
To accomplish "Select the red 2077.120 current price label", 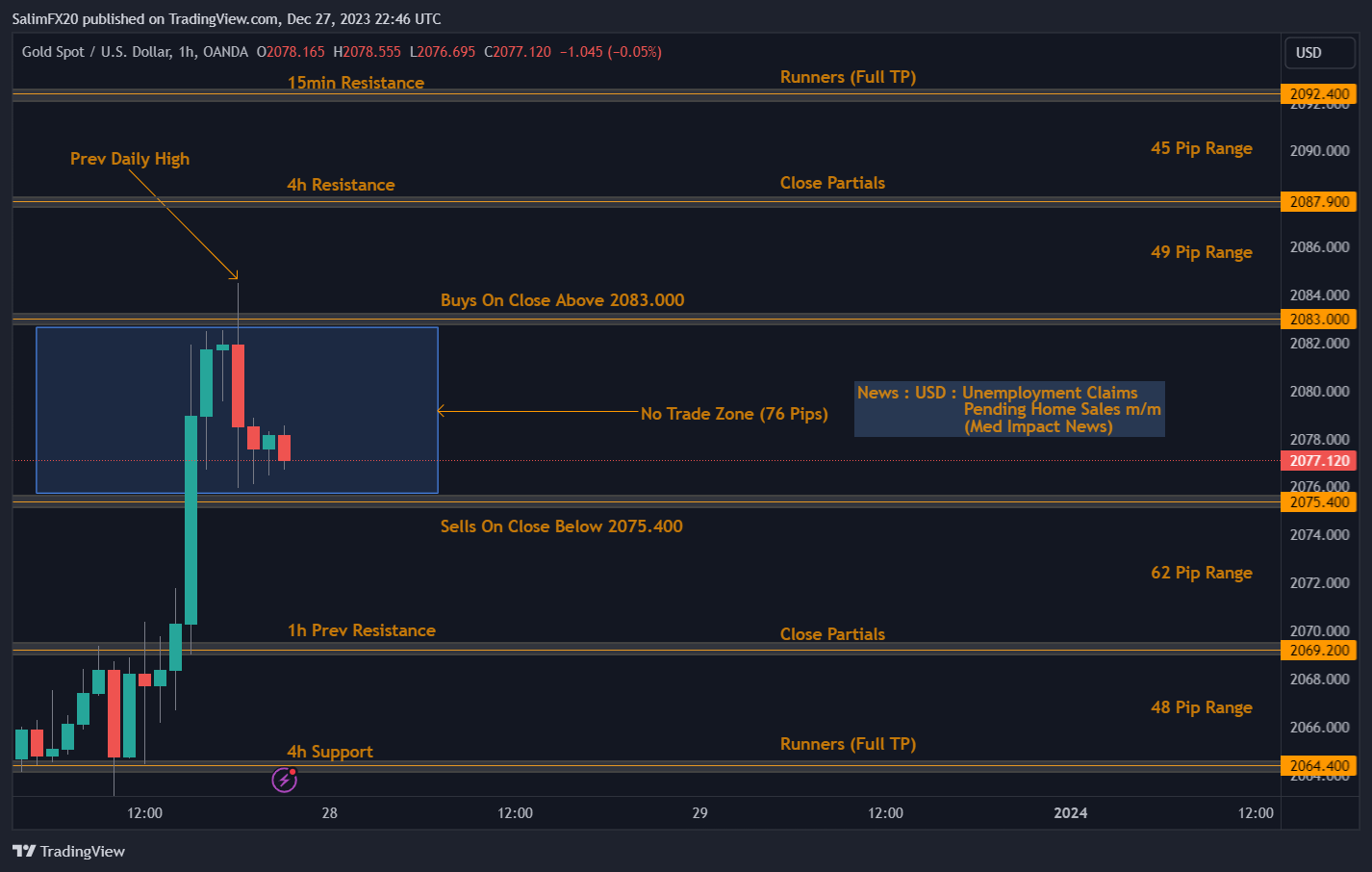I will [1319, 460].
